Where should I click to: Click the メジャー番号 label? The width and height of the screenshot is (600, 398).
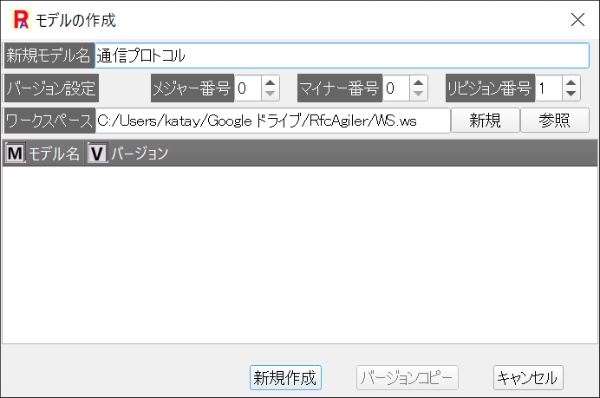(192, 88)
